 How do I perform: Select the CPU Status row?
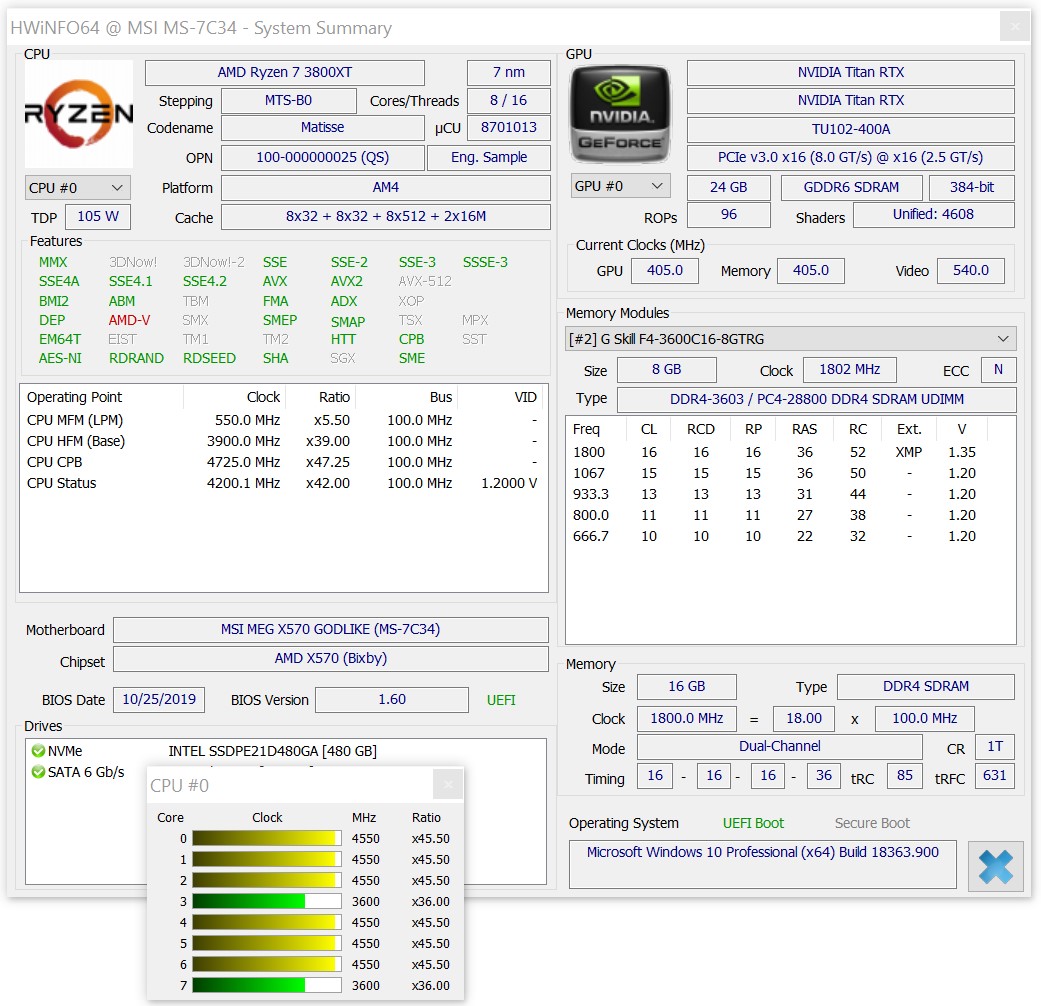pyautogui.click(x=283, y=483)
